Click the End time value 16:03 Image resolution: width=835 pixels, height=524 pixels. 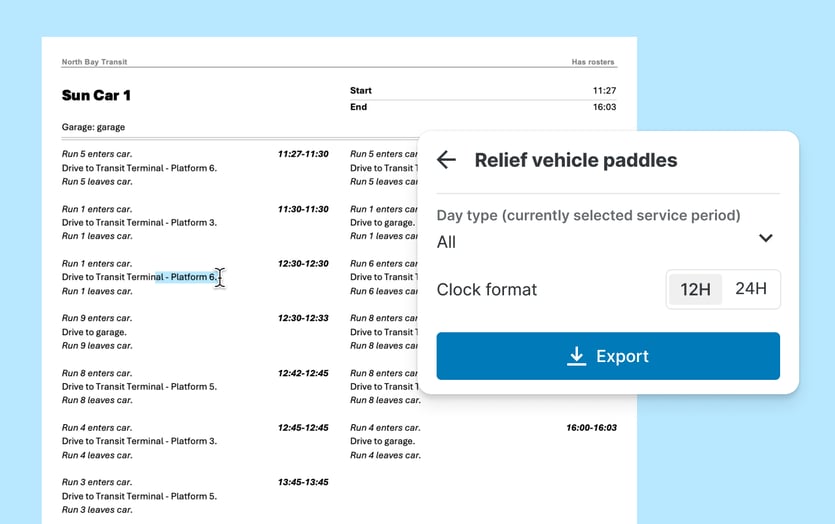[604, 107]
